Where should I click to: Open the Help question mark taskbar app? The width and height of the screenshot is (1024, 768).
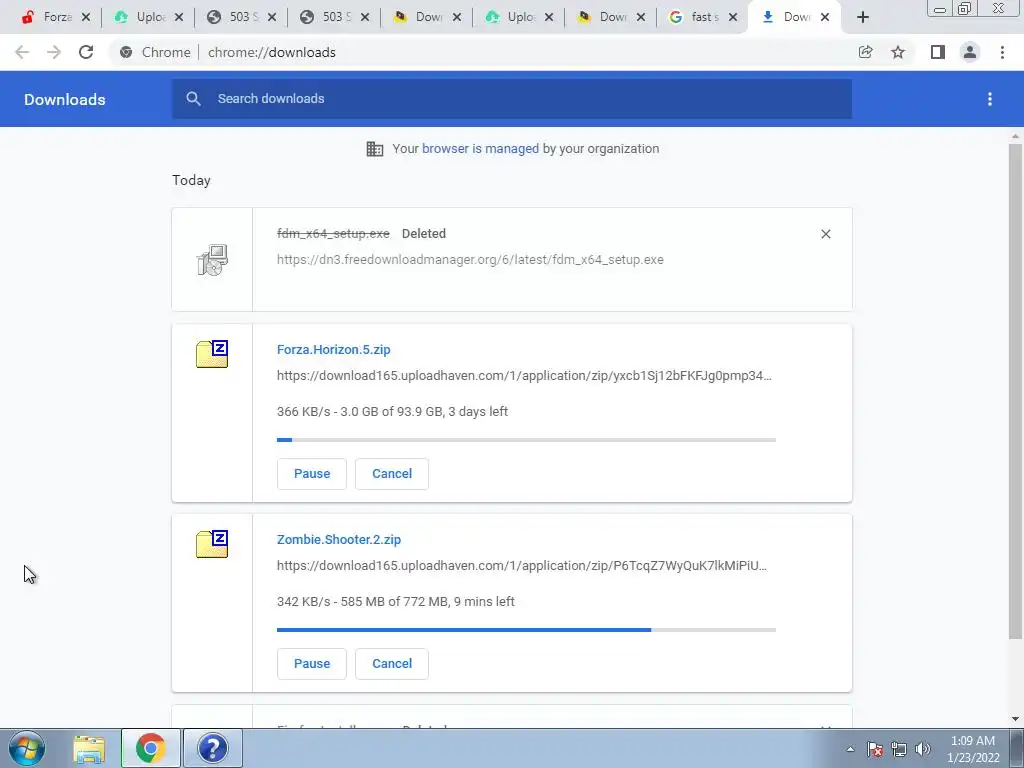212,748
